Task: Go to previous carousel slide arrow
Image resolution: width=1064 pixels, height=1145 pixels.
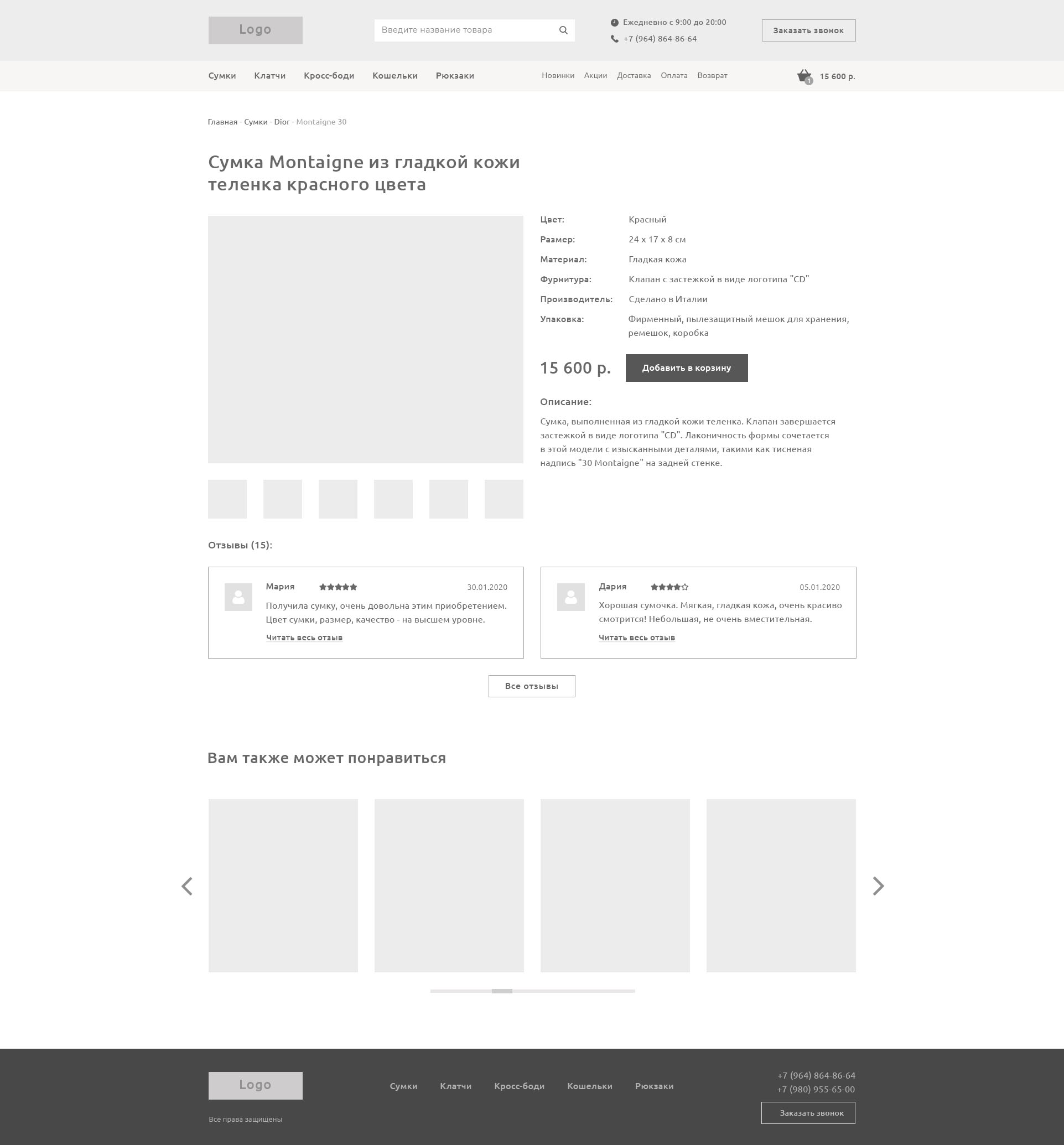Action: (x=186, y=886)
